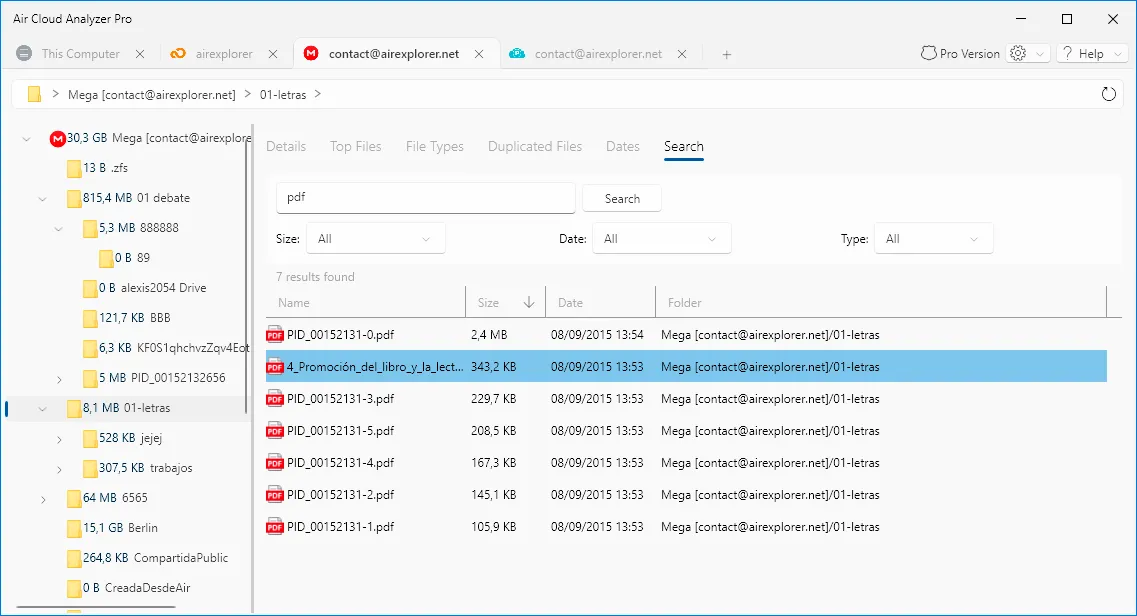The image size is (1137, 616).
Task: Open the settings gear icon
Action: coord(1018,54)
